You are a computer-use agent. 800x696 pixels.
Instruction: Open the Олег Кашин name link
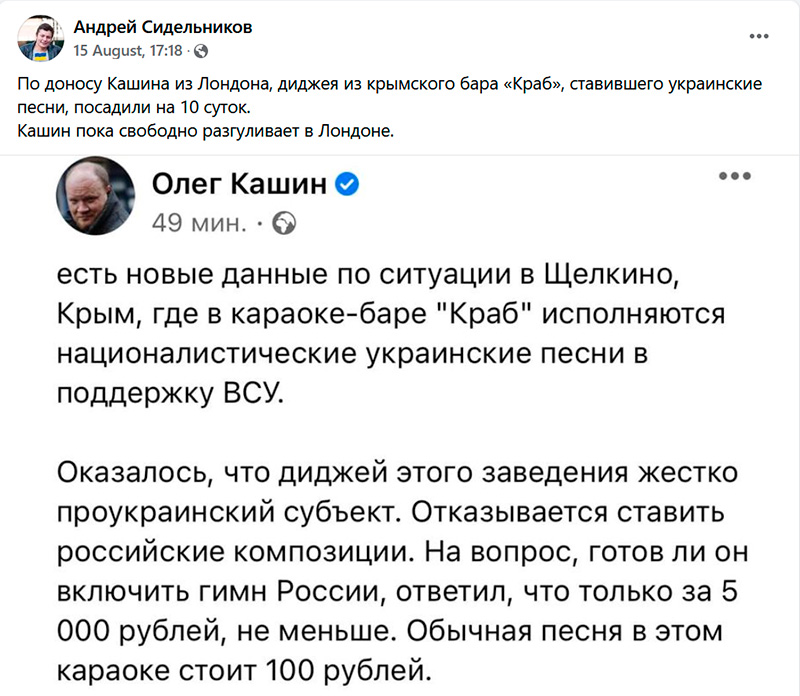point(240,184)
